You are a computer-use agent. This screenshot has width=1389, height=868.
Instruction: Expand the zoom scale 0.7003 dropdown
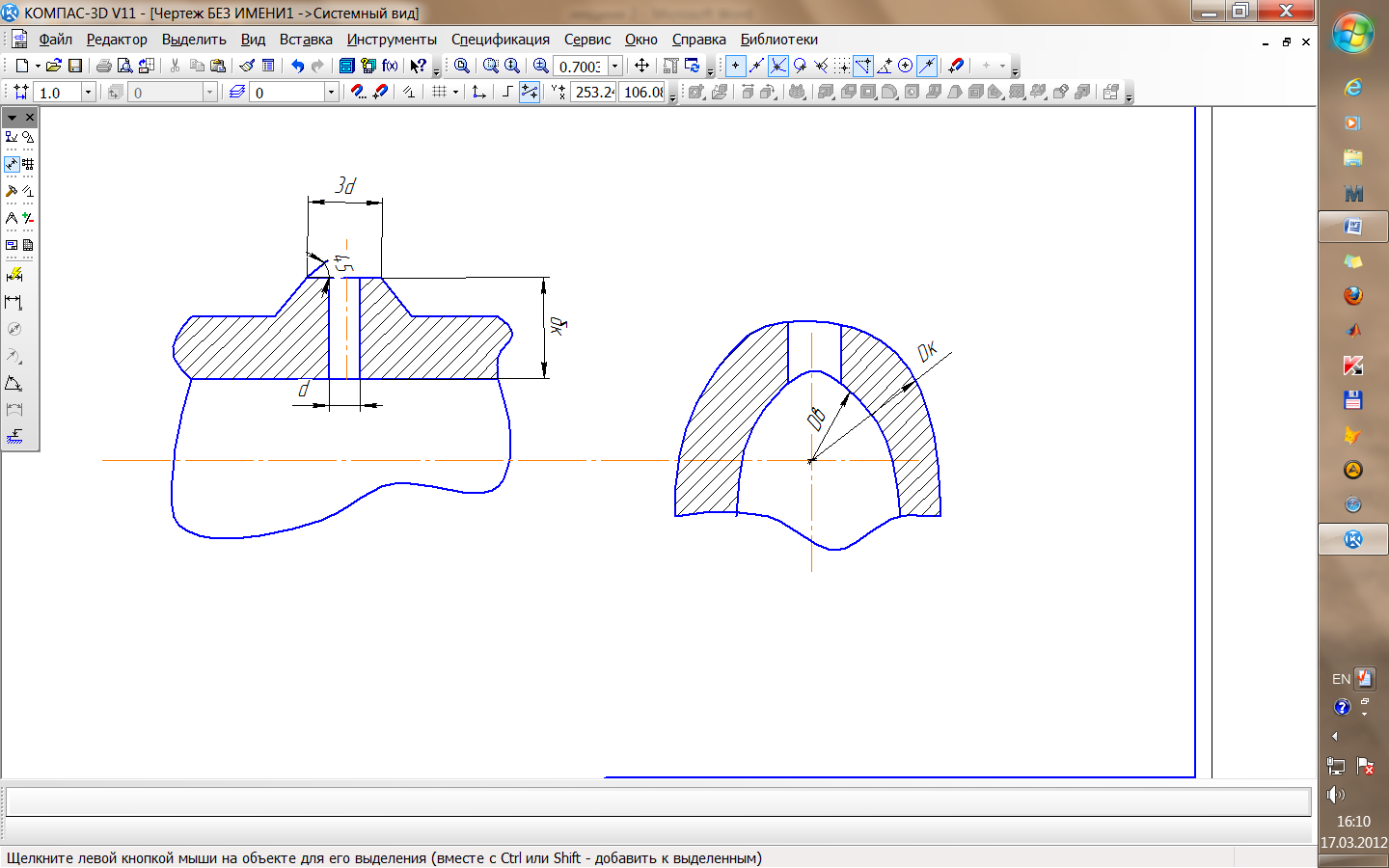[x=615, y=66]
